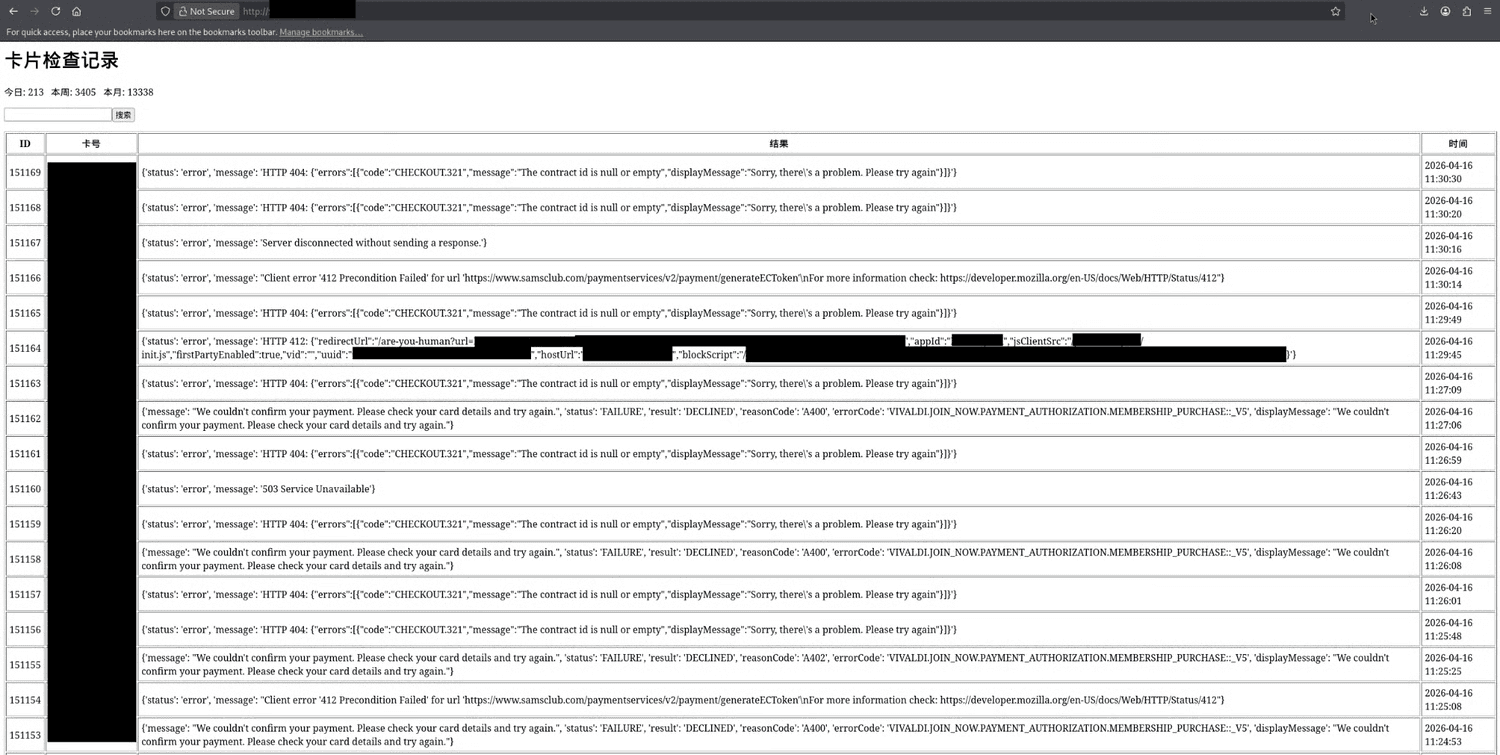Click the 本月: 13338 statistic

(128, 92)
